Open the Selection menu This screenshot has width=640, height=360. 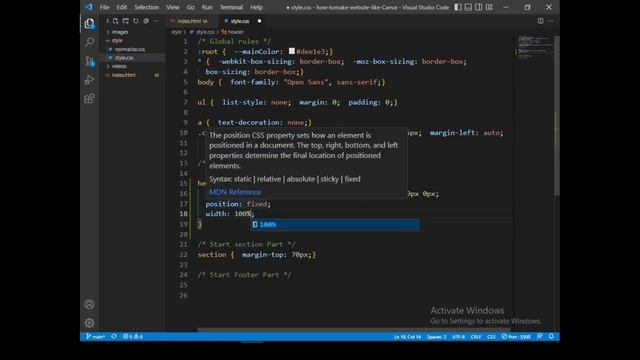click(x=147, y=7)
